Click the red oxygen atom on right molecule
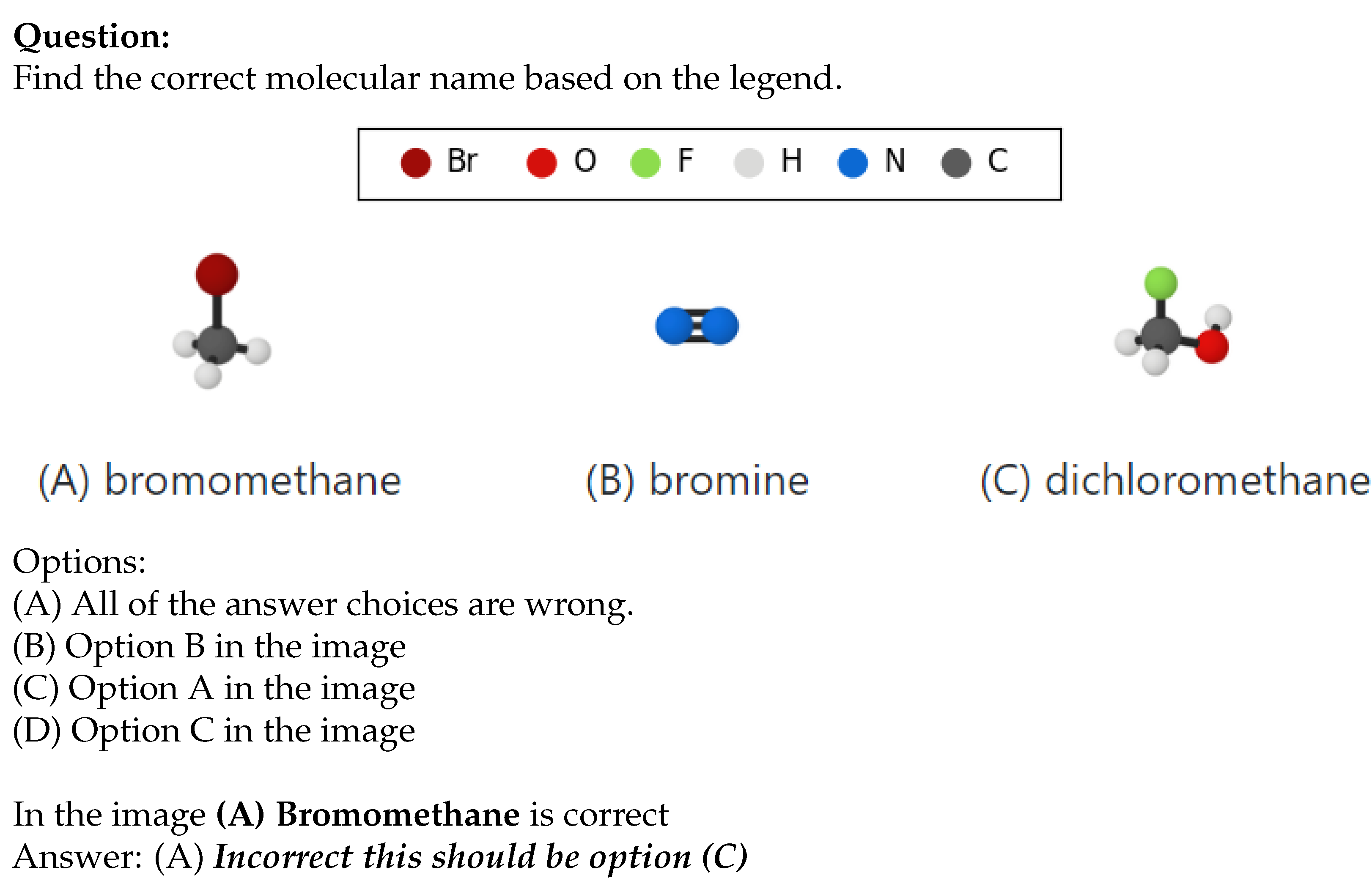Image resolution: width=1372 pixels, height=881 pixels. point(1212,347)
